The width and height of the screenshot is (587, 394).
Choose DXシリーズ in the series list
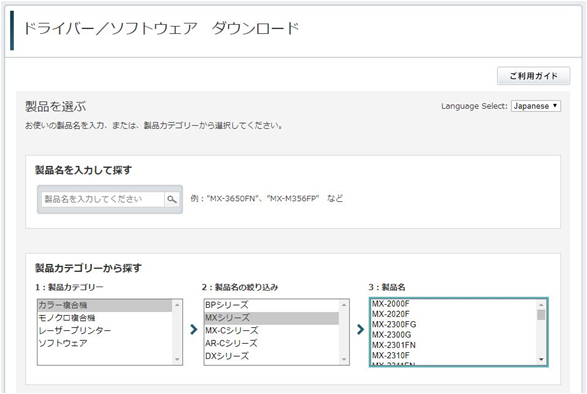(x=271, y=356)
